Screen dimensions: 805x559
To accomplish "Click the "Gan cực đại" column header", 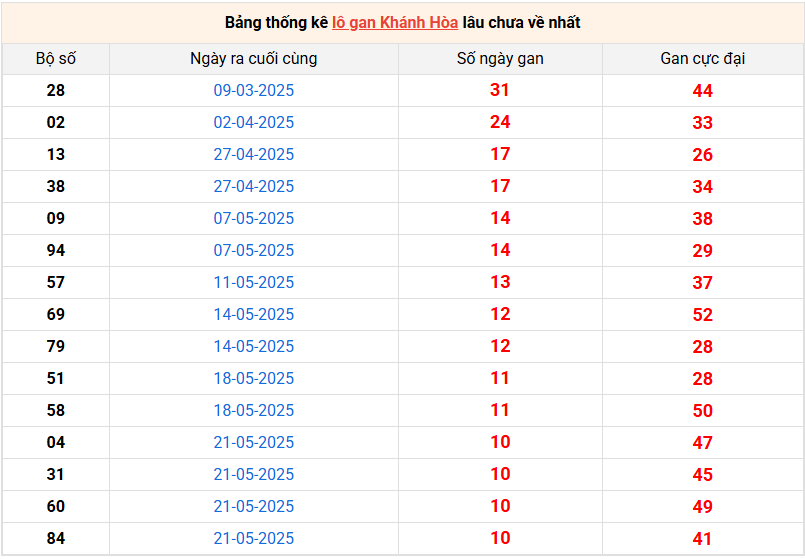I will tap(702, 59).
